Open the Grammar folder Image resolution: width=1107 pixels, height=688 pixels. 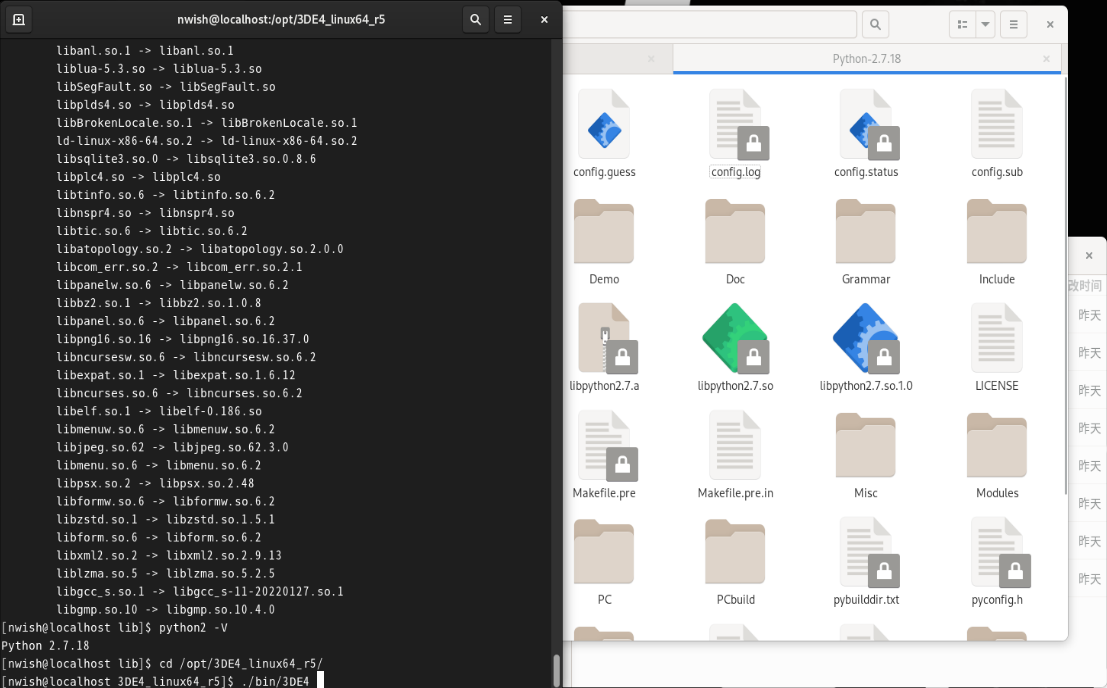point(866,232)
